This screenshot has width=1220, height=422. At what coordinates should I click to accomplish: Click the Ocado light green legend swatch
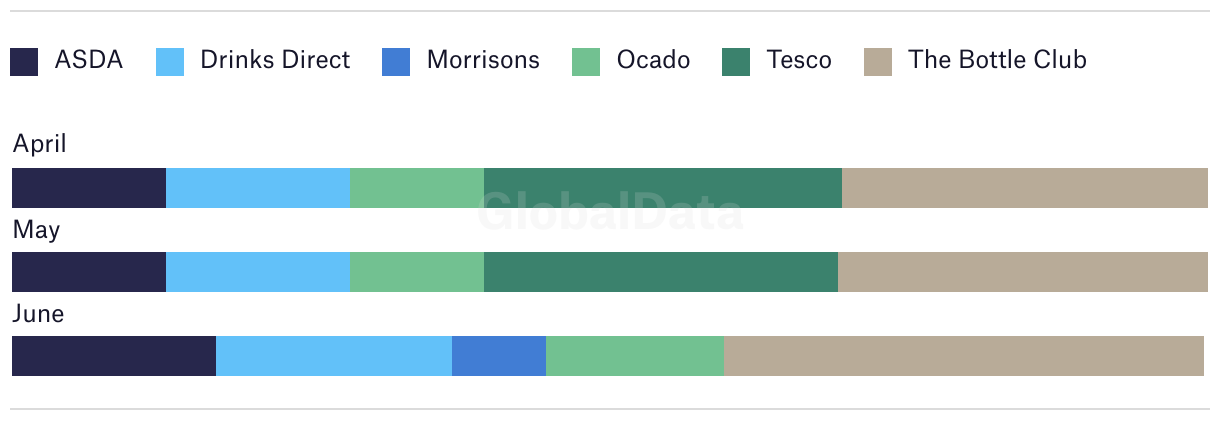pyautogui.click(x=586, y=62)
